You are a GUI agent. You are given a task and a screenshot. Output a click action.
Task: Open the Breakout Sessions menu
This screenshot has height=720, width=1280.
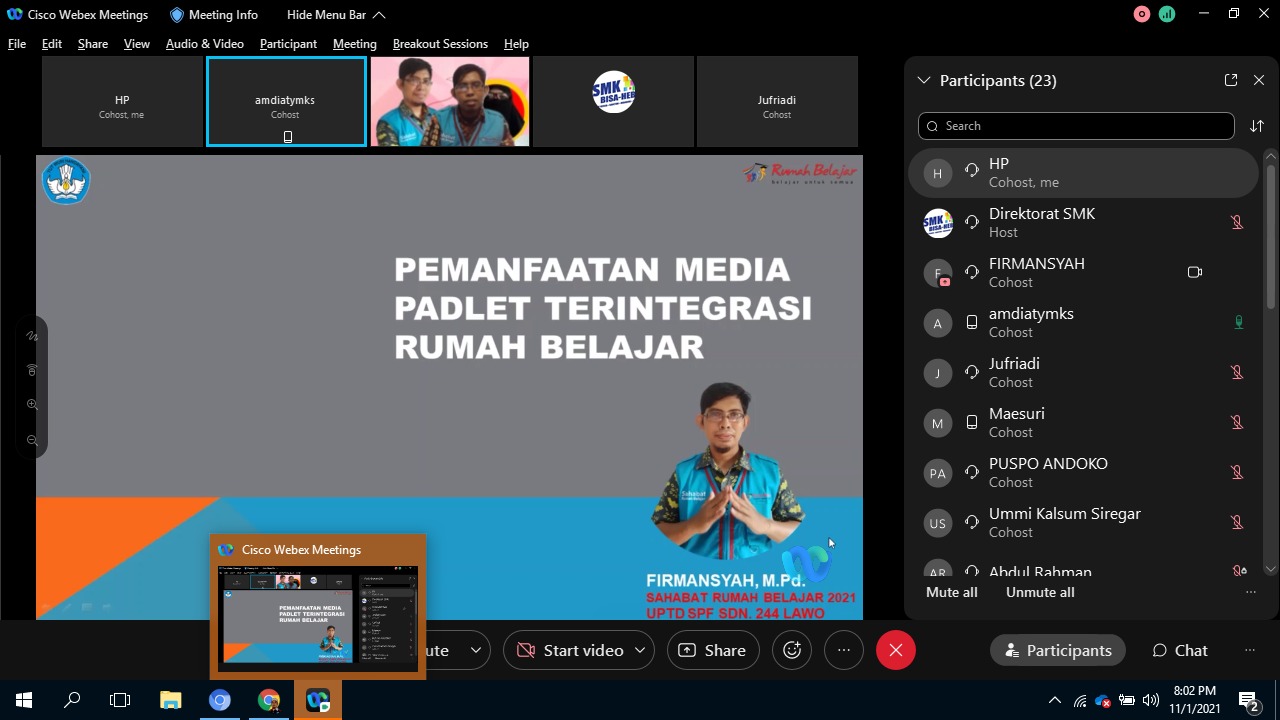(440, 44)
